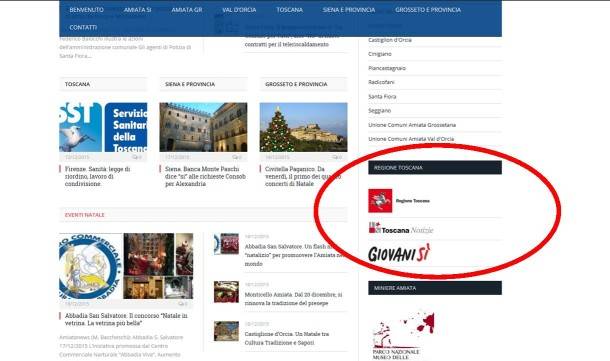Read Firenze Sanità legge di riordino article

[98, 176]
